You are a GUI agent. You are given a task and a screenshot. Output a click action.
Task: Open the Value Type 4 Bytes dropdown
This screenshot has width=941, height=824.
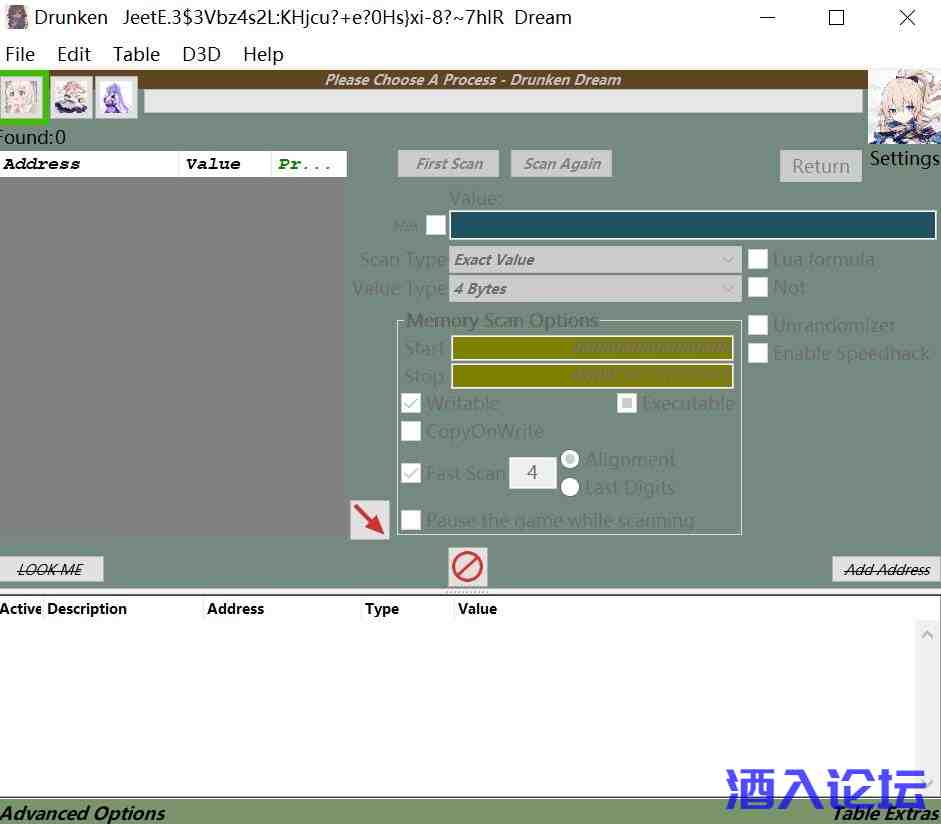(x=595, y=289)
